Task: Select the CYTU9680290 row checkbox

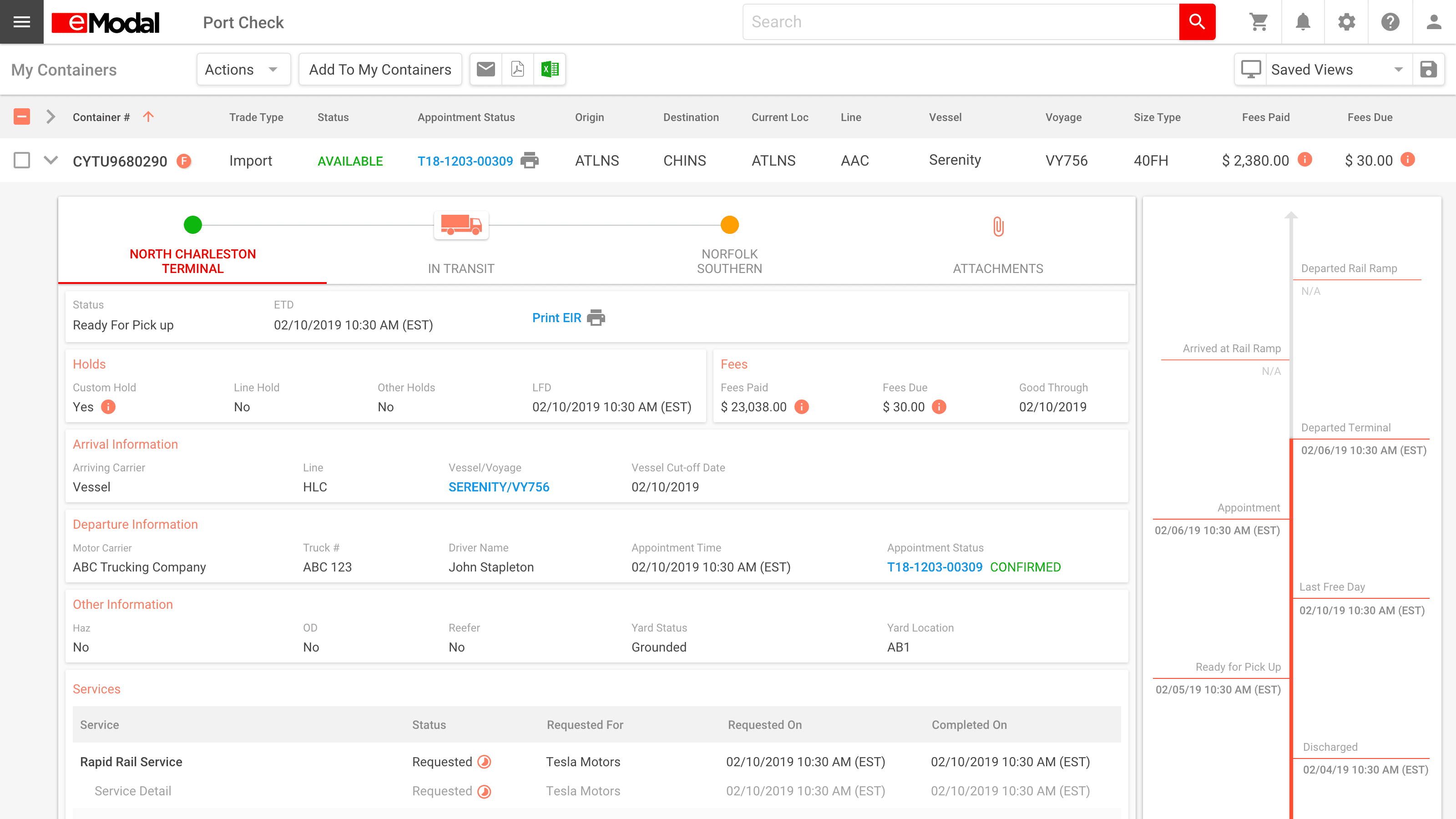Action: coord(21,161)
